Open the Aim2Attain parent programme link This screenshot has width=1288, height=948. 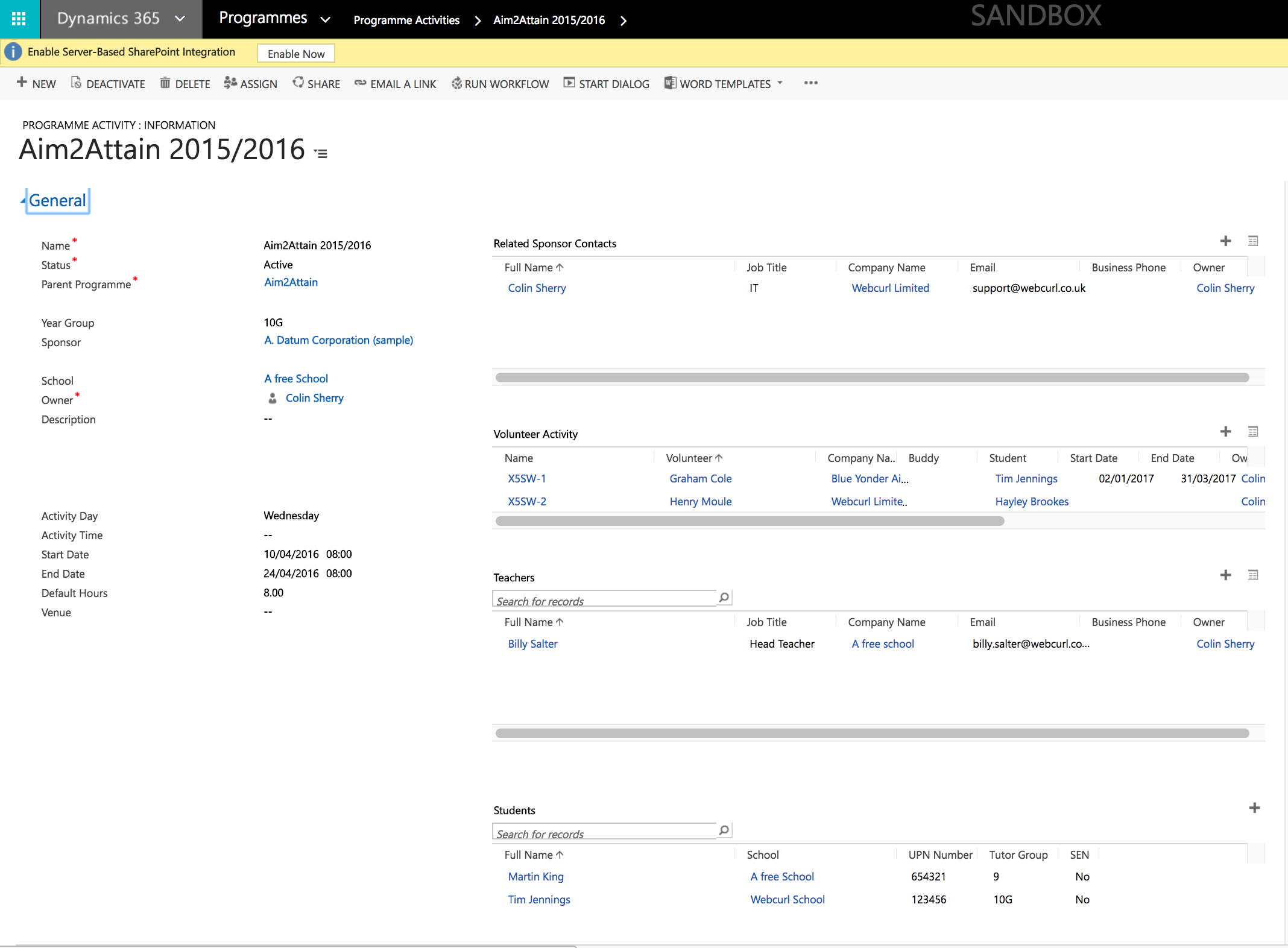(291, 282)
